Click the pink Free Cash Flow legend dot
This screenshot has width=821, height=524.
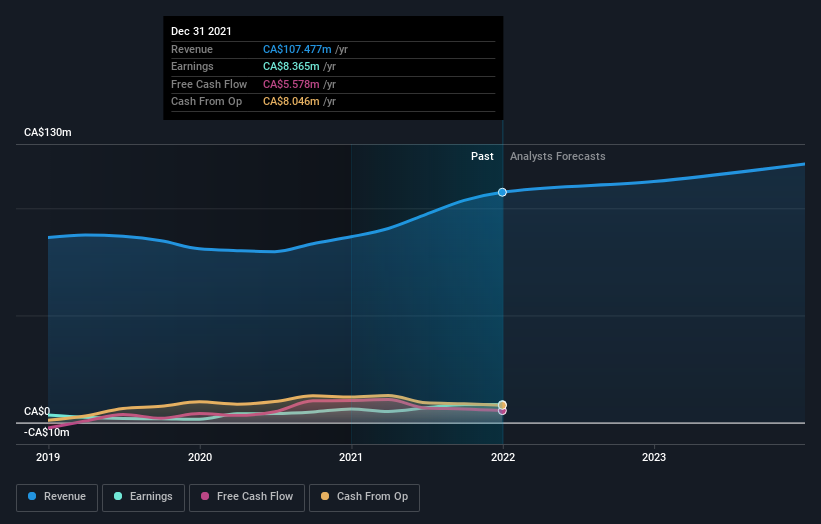point(205,496)
